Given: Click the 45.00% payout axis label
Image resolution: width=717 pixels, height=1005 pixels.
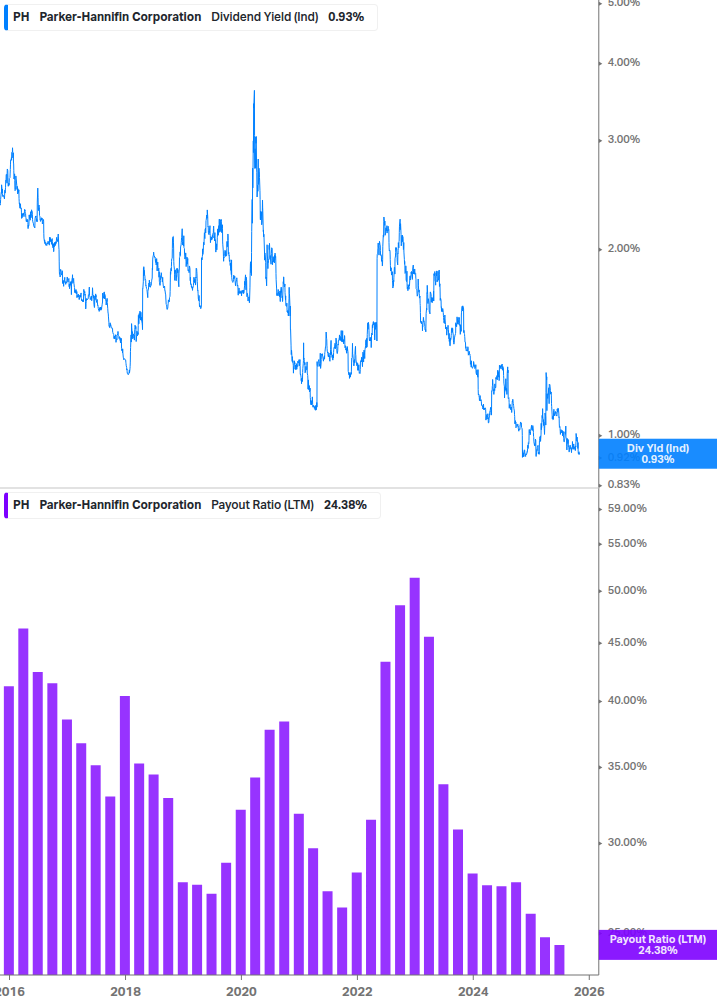Looking at the screenshot, I should click(627, 642).
